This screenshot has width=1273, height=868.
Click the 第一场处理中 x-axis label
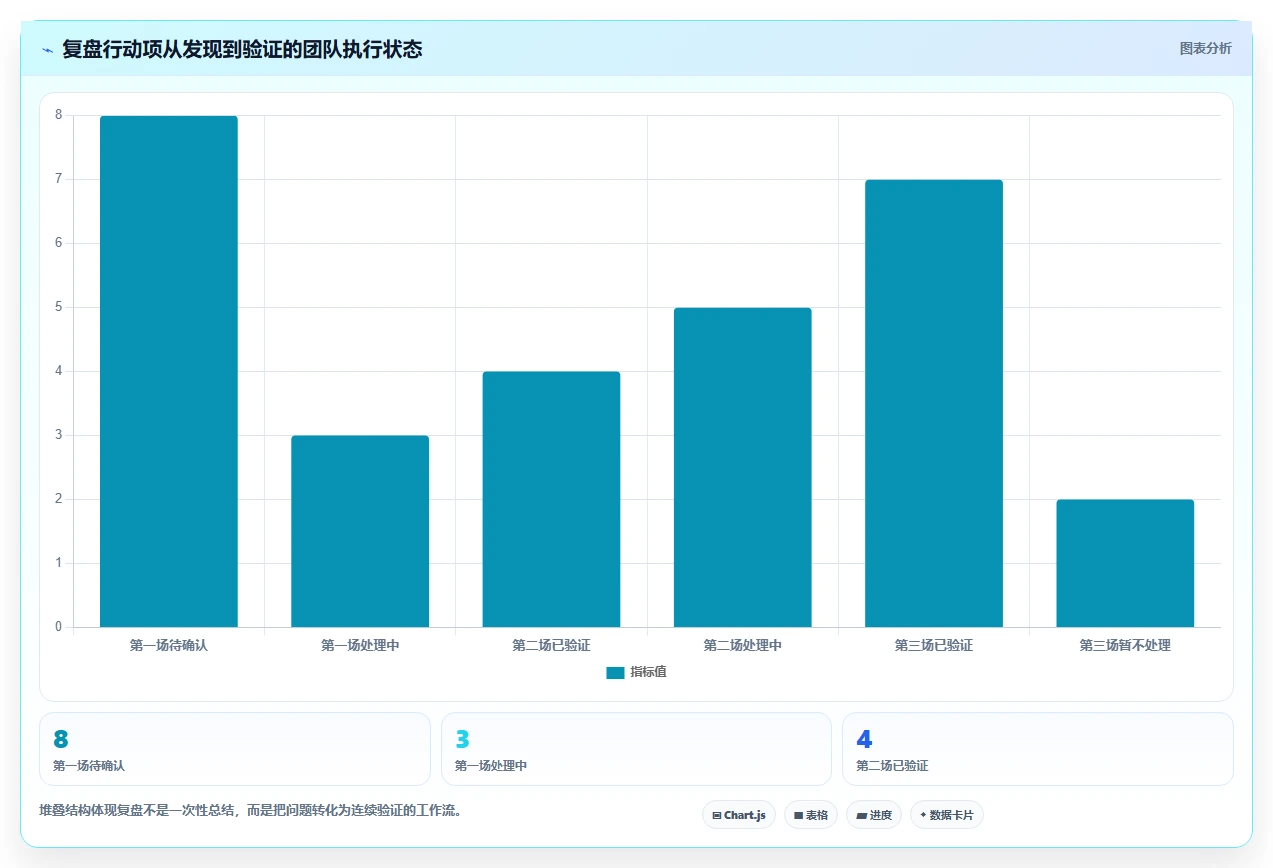(360, 646)
